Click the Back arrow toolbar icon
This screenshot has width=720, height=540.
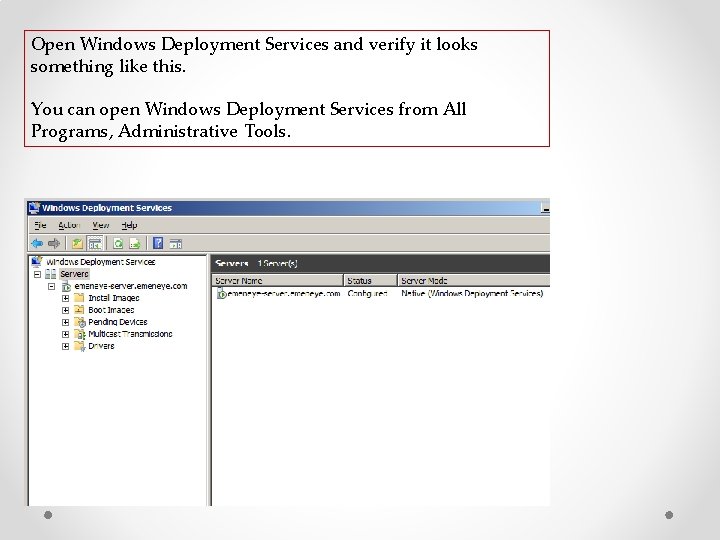(37, 243)
